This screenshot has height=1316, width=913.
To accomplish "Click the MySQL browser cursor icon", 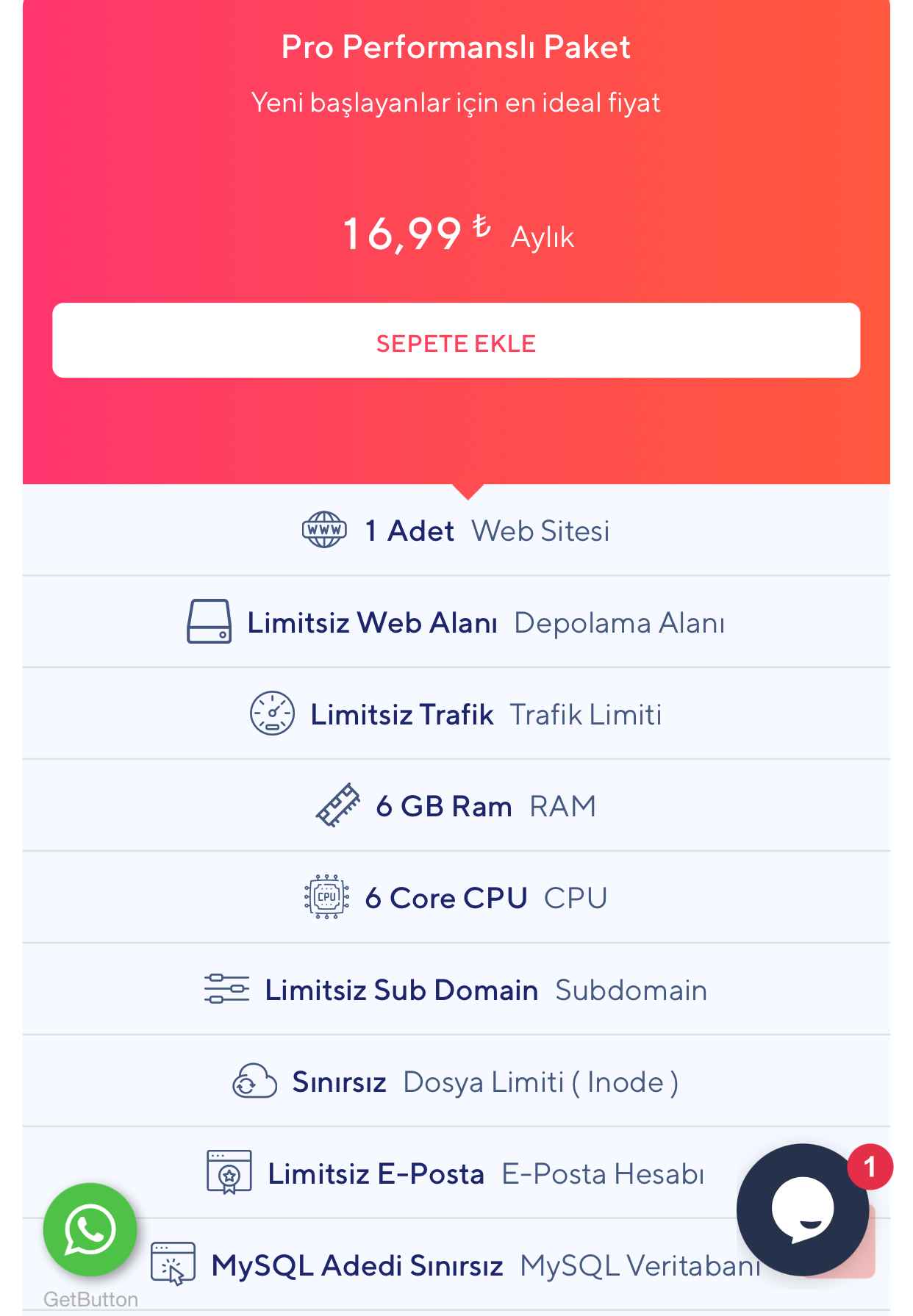I will click(x=173, y=1265).
